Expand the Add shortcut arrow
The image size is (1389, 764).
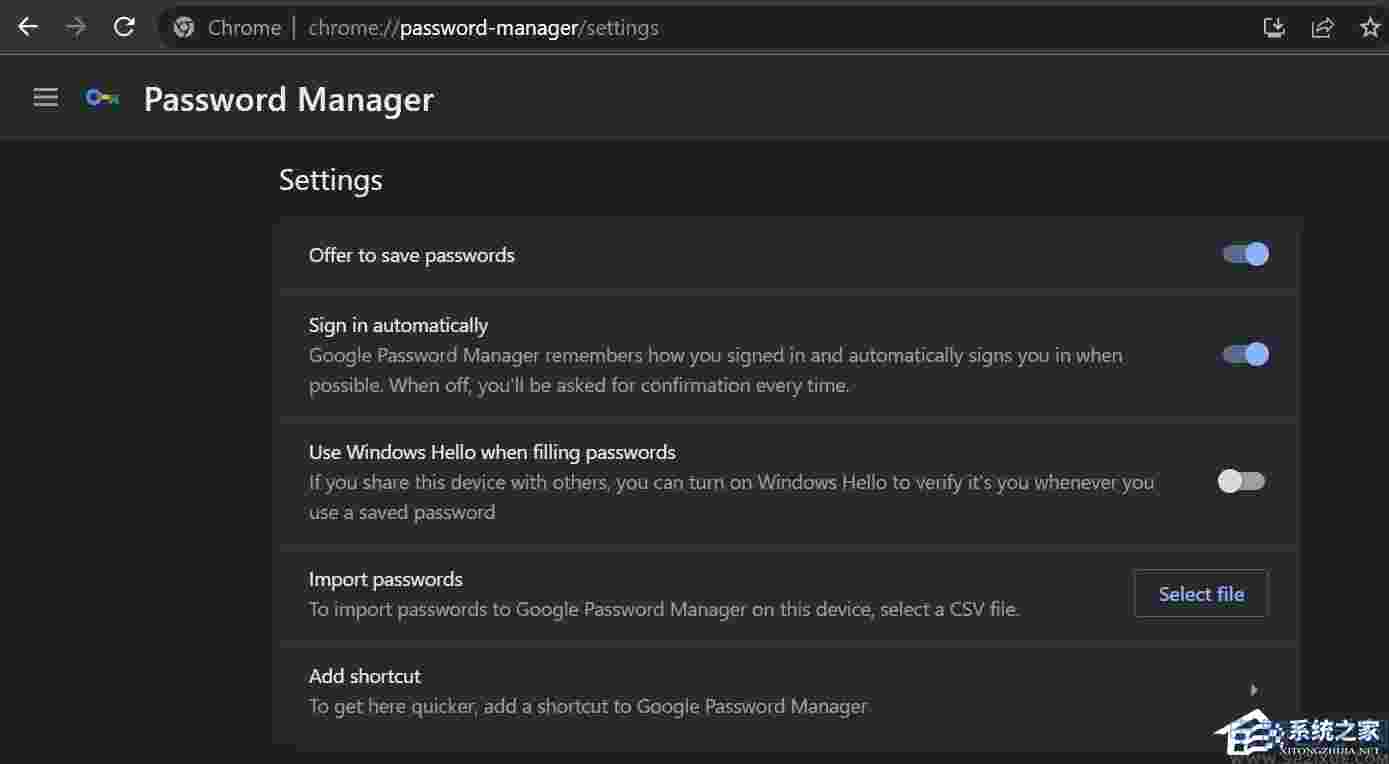coord(1254,690)
